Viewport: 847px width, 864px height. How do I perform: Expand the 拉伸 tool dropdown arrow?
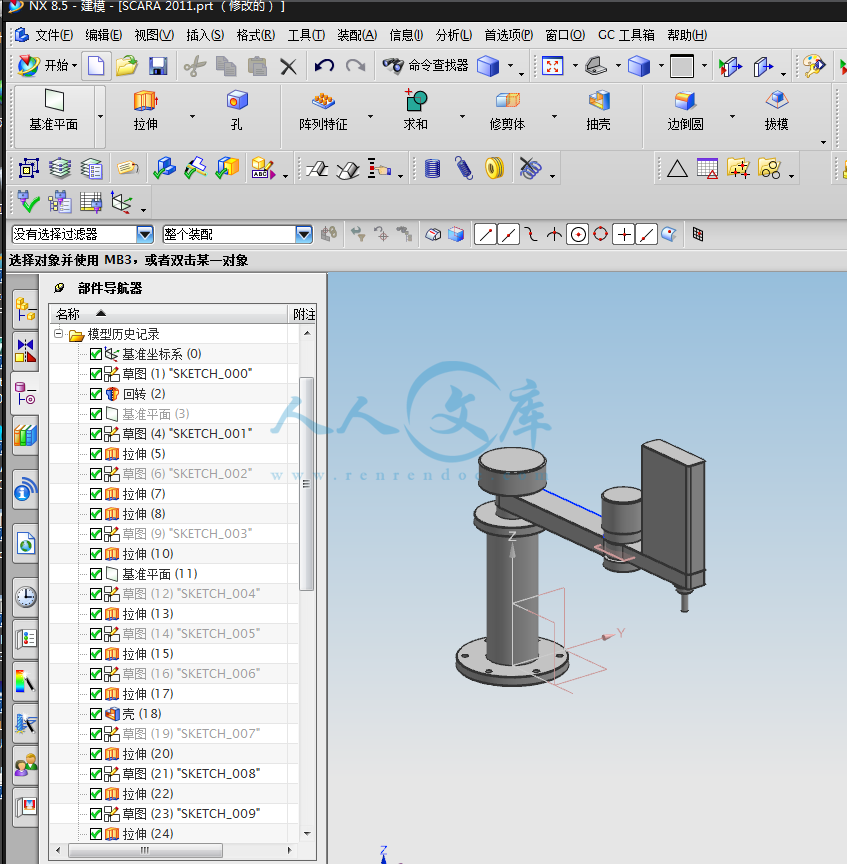tap(192, 116)
